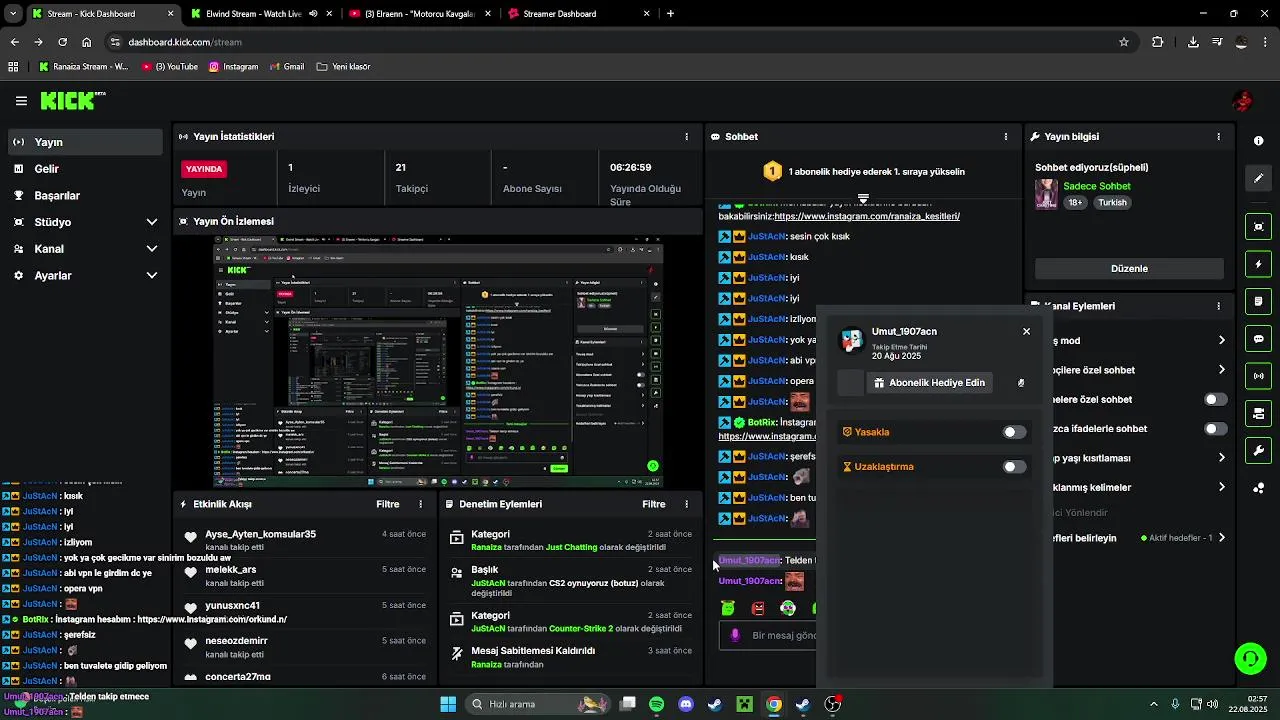1280x720 pixels.
Task: Collapse the pinned chat banner arrow
Action: pos(863,199)
